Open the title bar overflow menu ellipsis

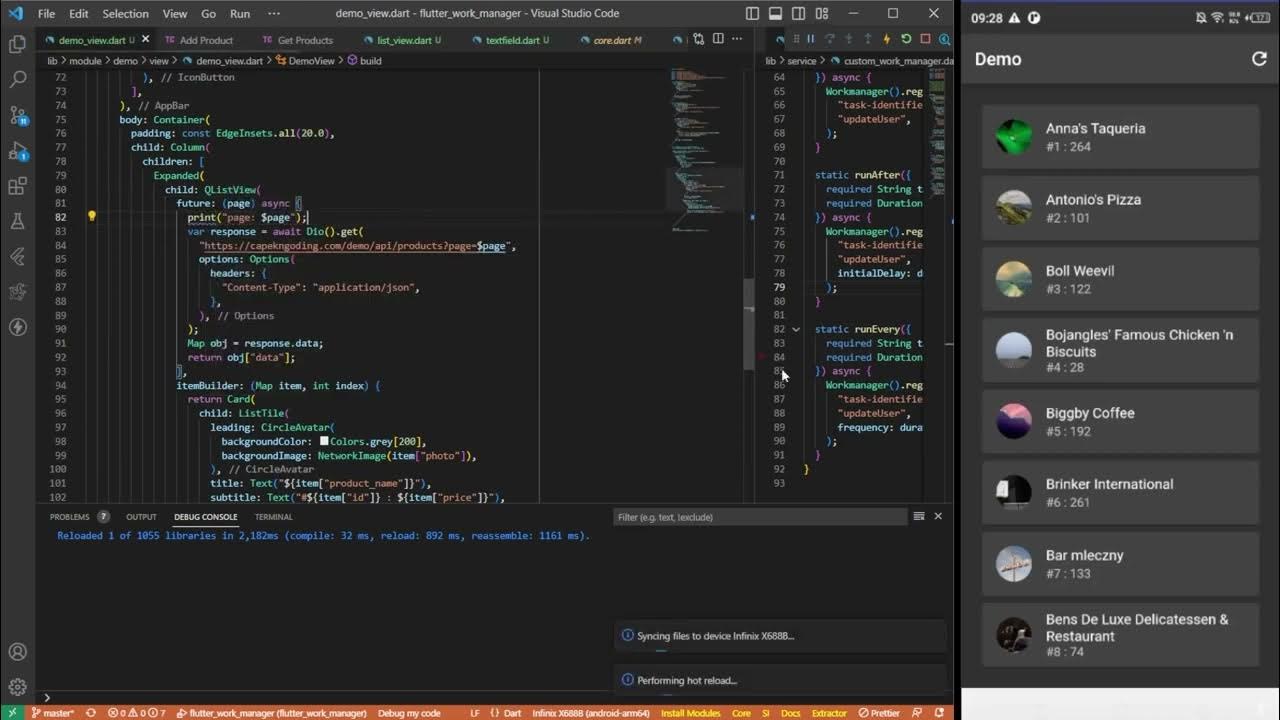pyautogui.click(x=274, y=13)
